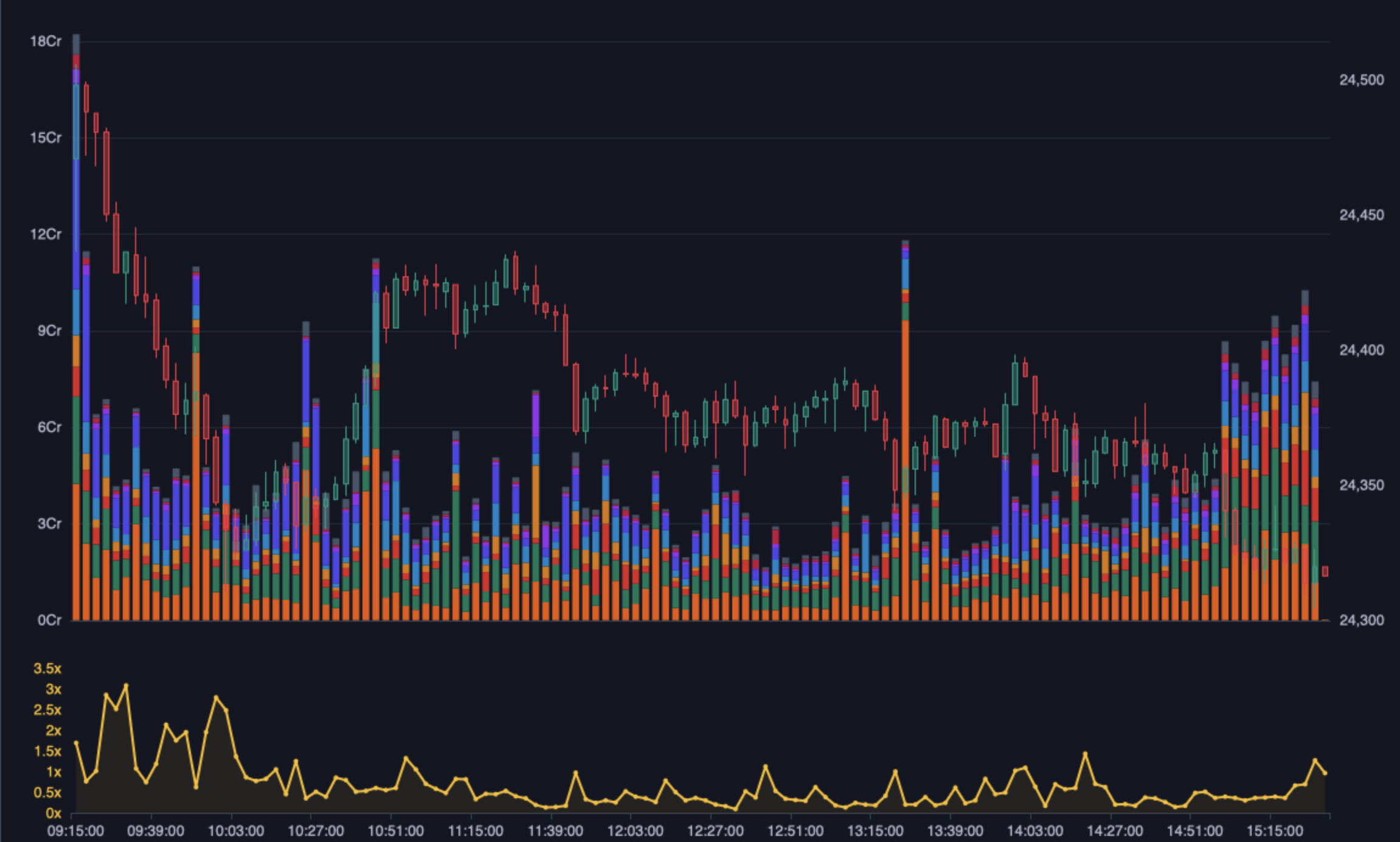Select the 12:03:00 time axis label
The width and height of the screenshot is (1400, 842).
point(635,831)
